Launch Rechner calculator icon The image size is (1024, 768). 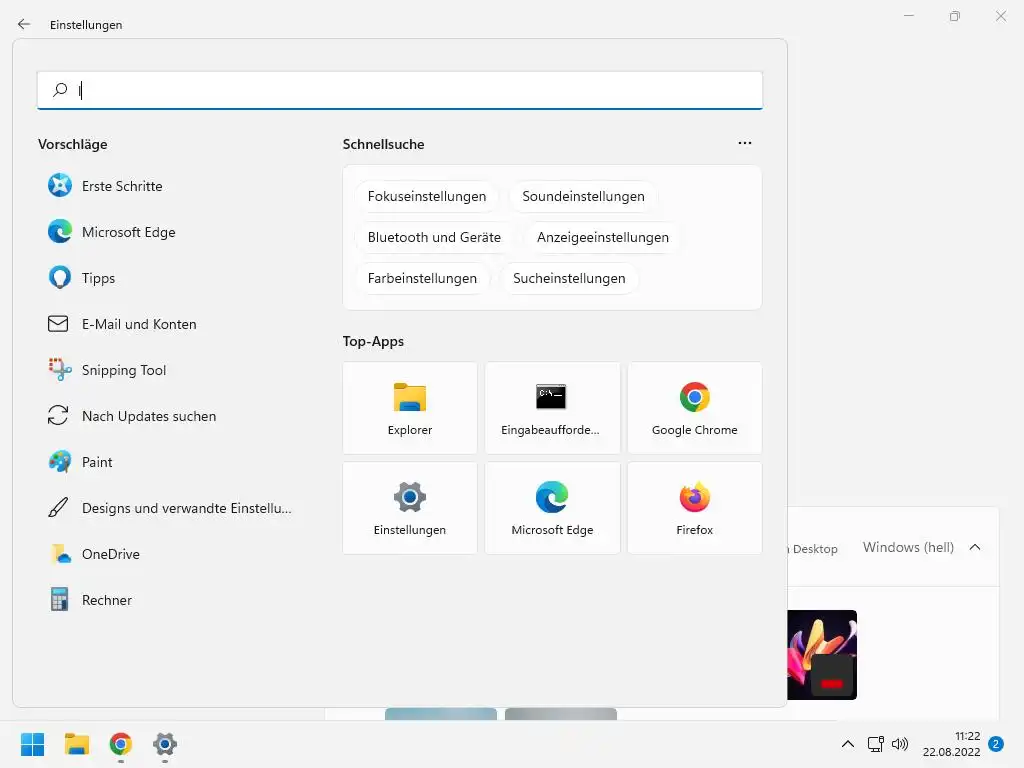pos(59,600)
